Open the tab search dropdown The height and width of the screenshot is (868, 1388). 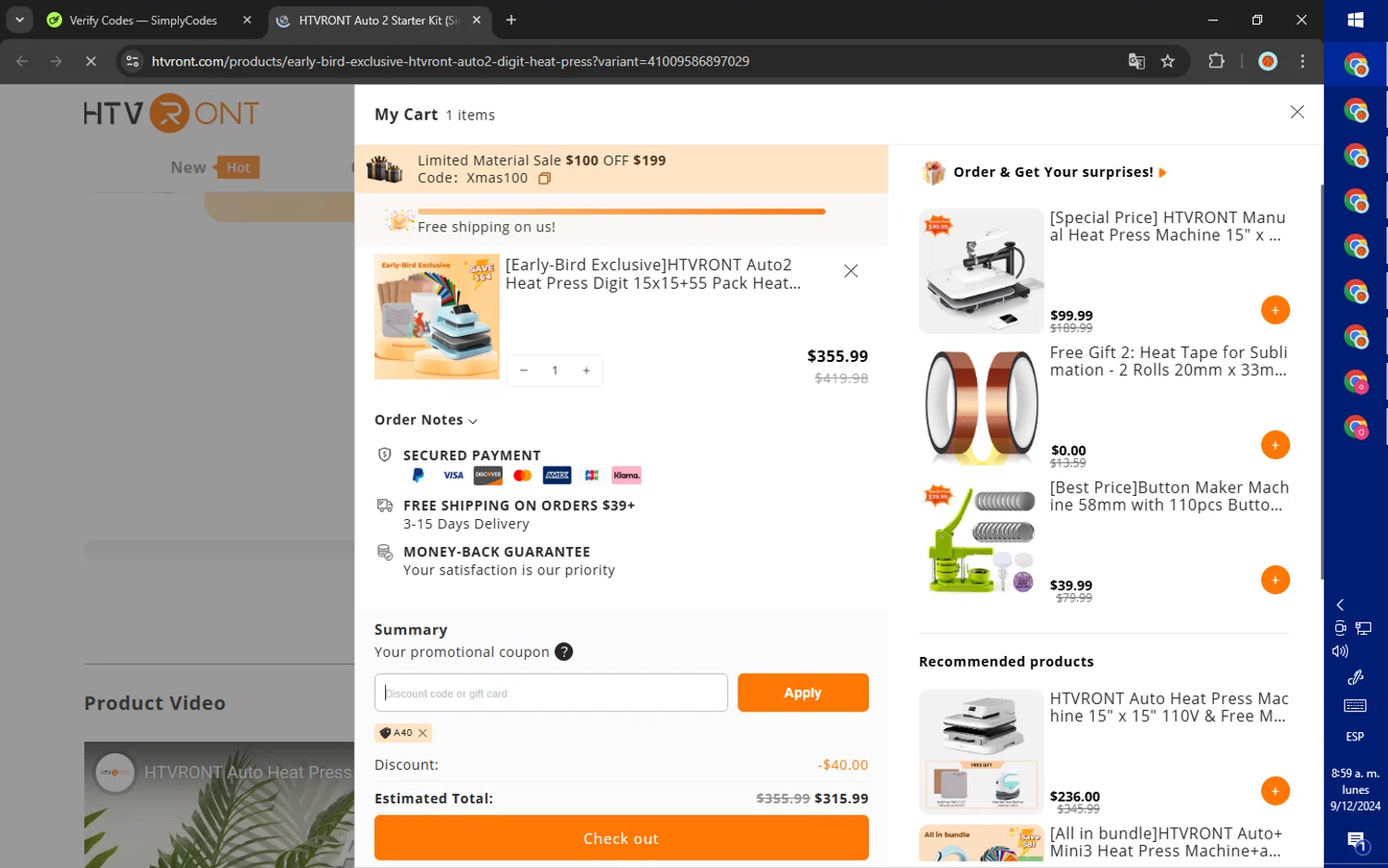[19, 19]
